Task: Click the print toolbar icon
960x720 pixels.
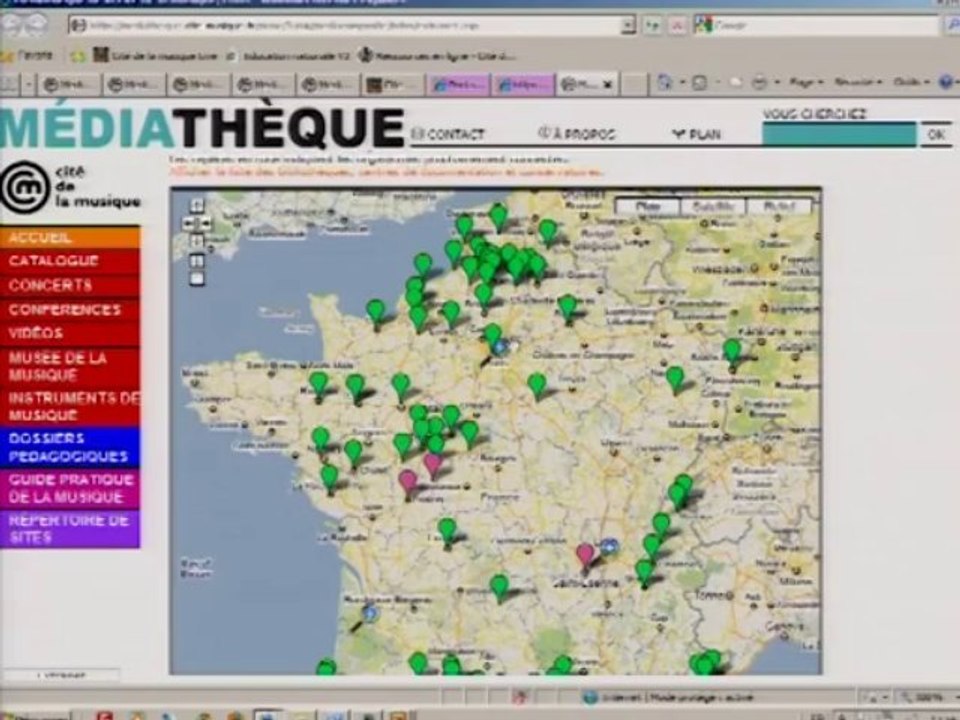Action: pyautogui.click(x=760, y=82)
